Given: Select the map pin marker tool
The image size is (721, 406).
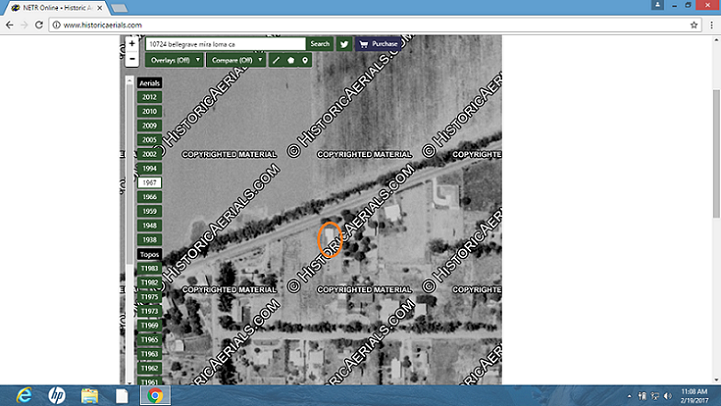Looking at the screenshot, I should [x=305, y=60].
